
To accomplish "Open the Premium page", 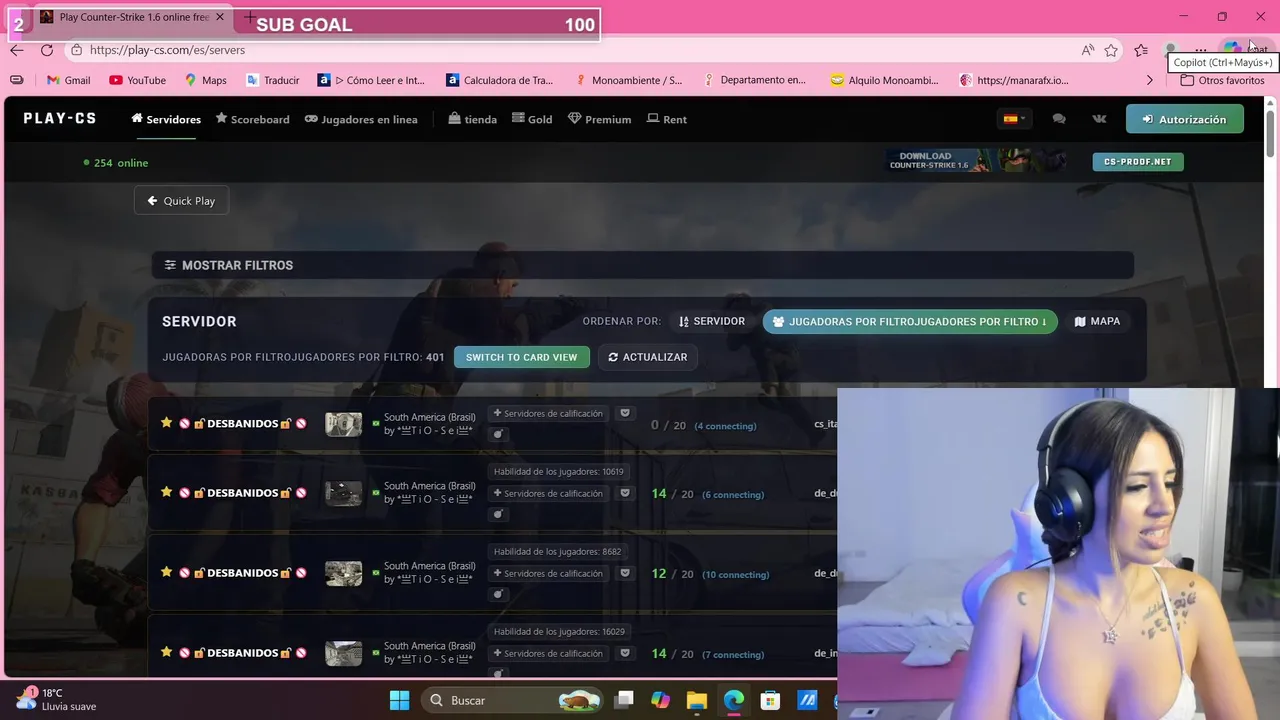I will pos(600,119).
